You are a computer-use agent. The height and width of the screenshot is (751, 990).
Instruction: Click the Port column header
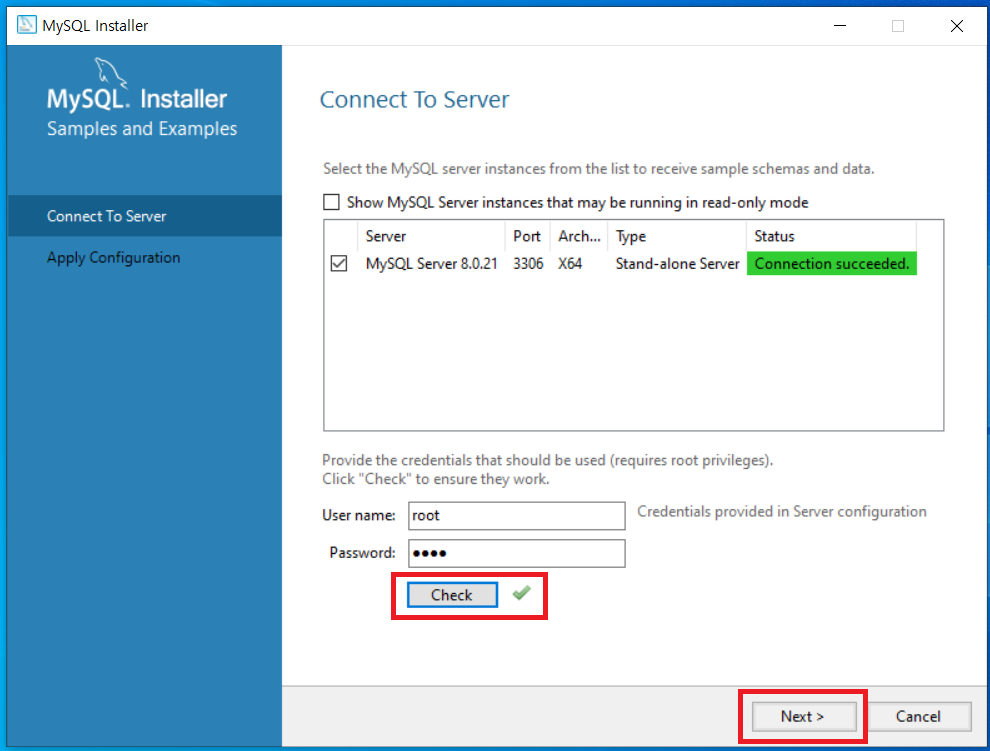click(528, 236)
